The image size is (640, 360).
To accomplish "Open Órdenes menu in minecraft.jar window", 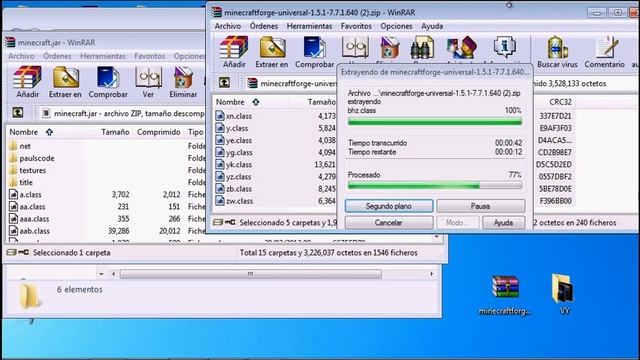I will coord(57,56).
